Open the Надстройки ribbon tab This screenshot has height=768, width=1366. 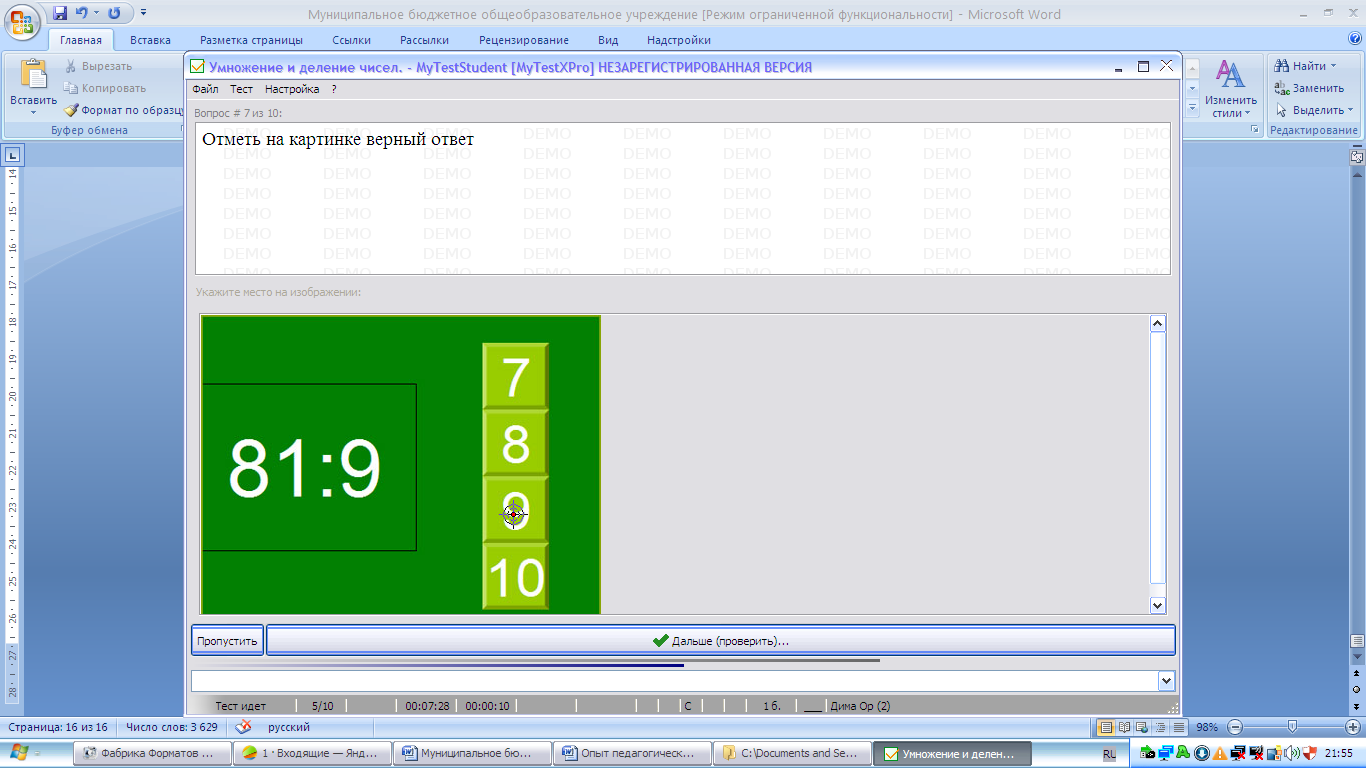[x=679, y=40]
